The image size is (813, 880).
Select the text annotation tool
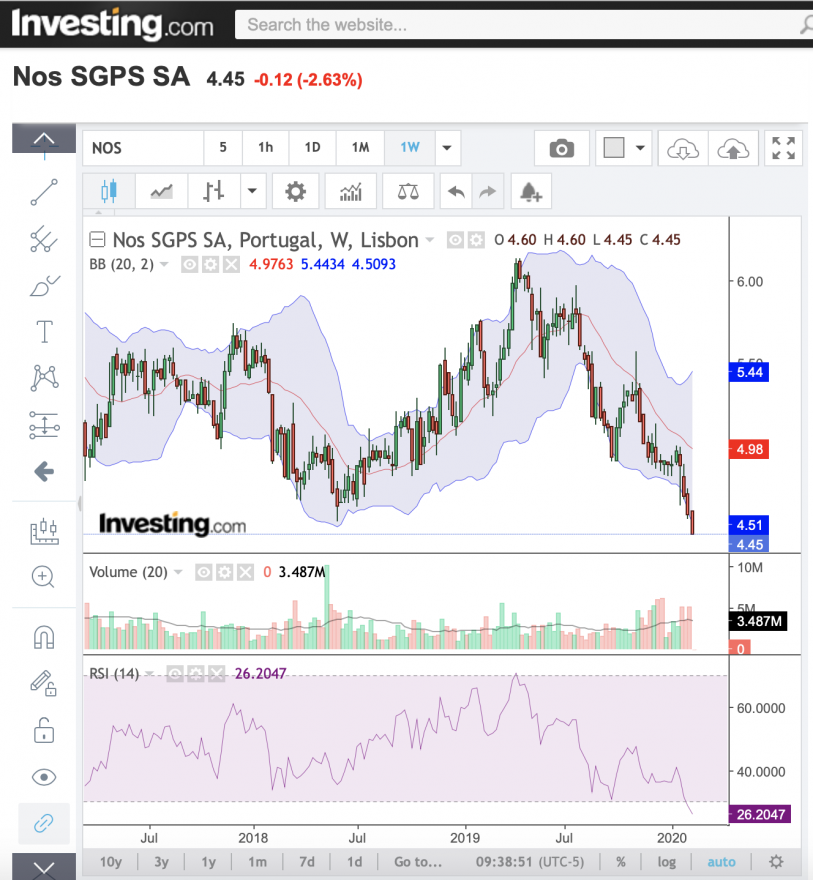pos(44,331)
